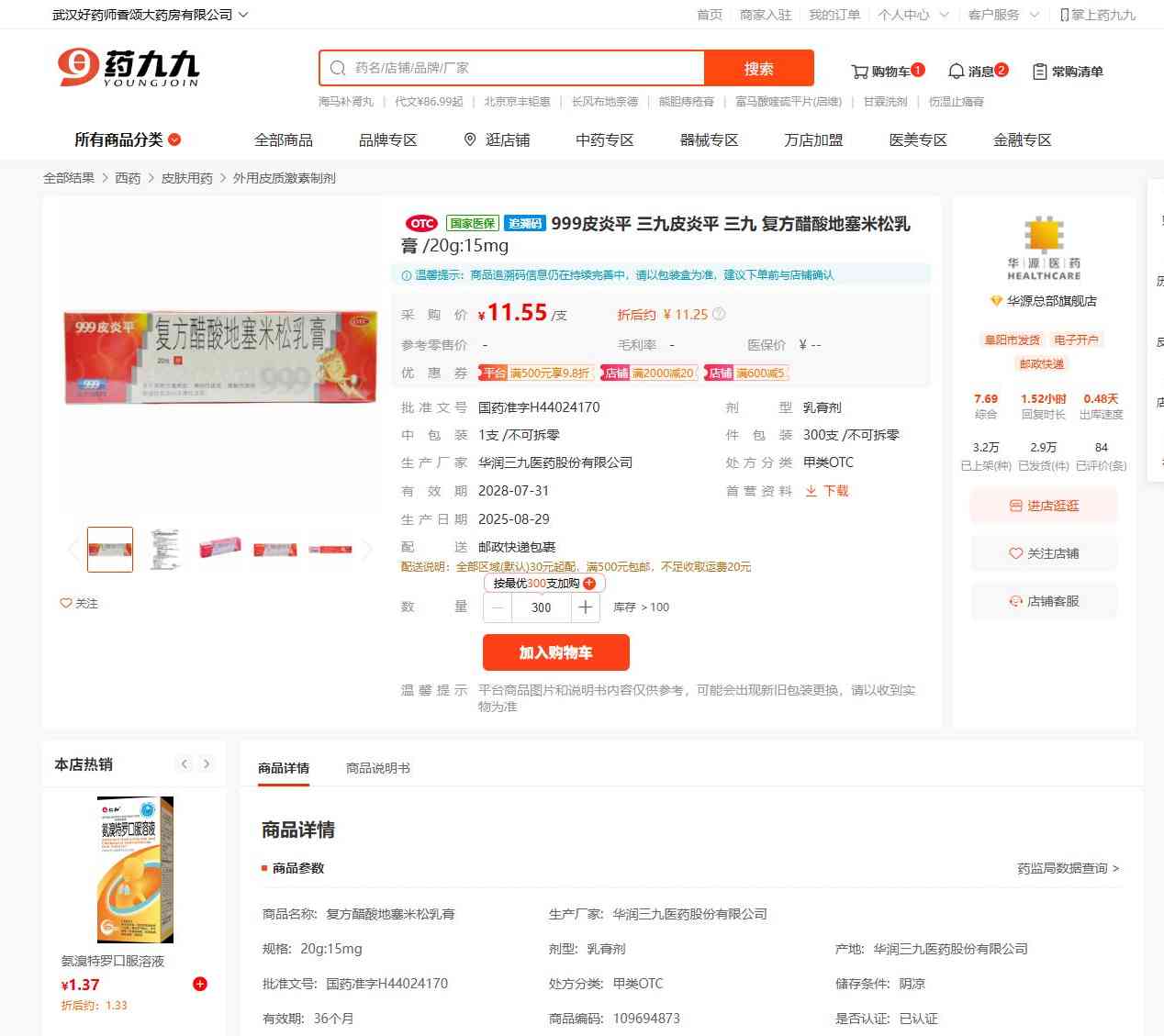Open messages bell icon
This screenshot has height=1036, width=1164.
956,72
